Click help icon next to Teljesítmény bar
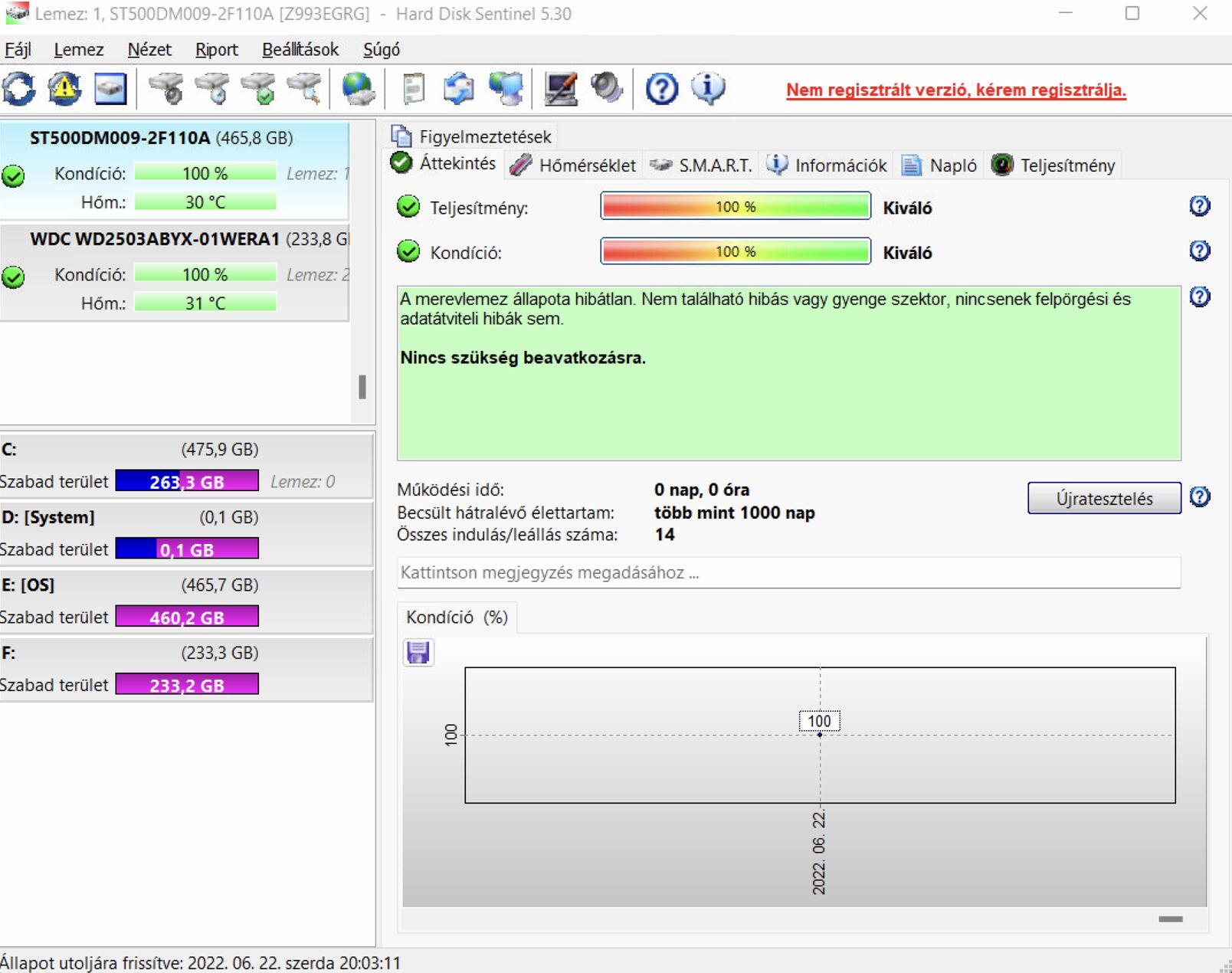This screenshot has height=973, width=1232. 1200,205
